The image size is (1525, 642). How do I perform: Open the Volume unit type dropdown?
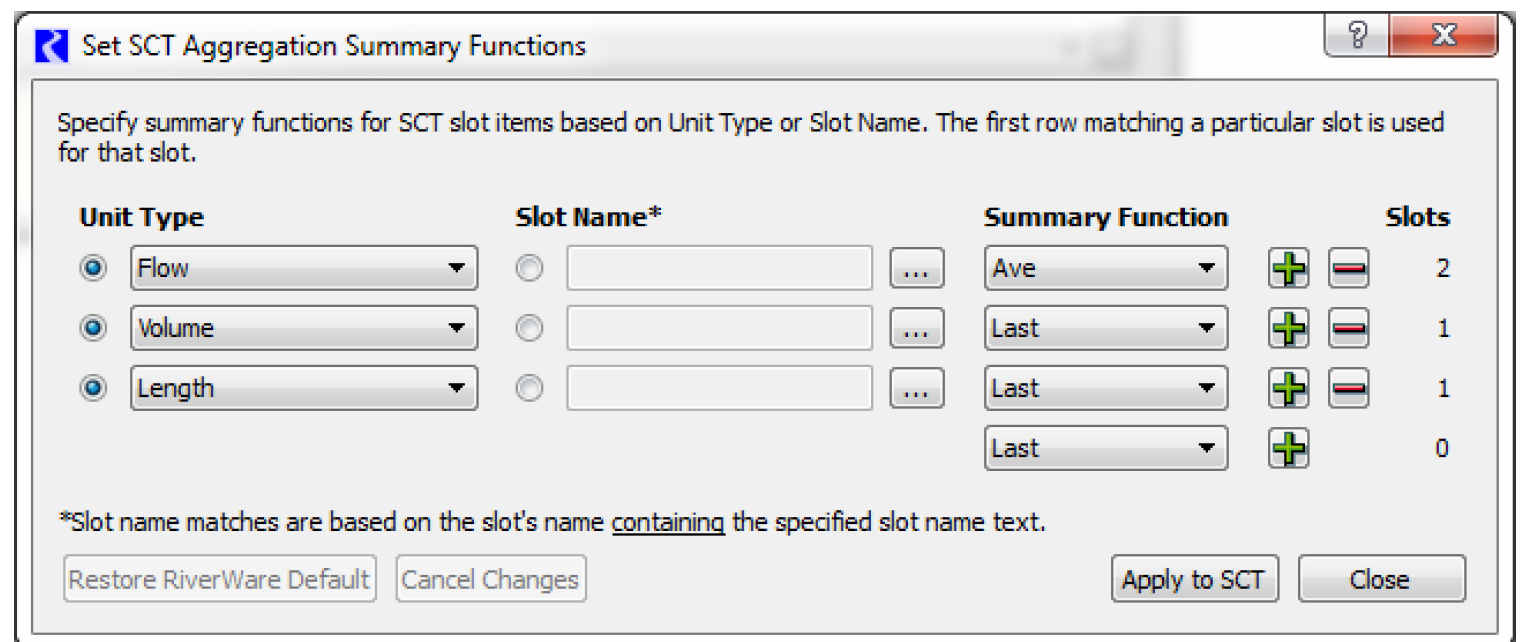pyautogui.click(x=304, y=329)
